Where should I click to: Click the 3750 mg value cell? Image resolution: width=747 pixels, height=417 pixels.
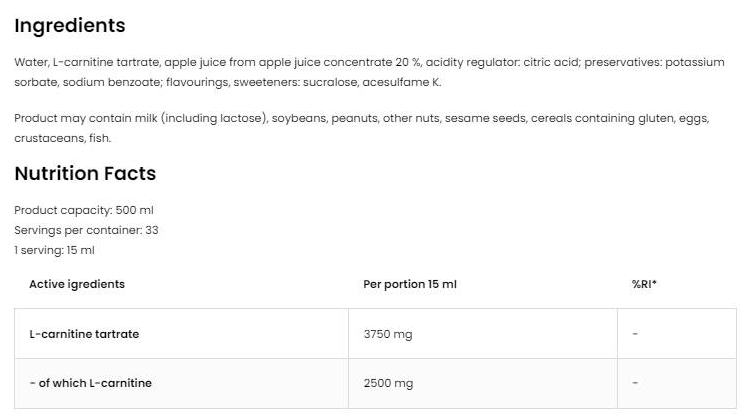(388, 334)
